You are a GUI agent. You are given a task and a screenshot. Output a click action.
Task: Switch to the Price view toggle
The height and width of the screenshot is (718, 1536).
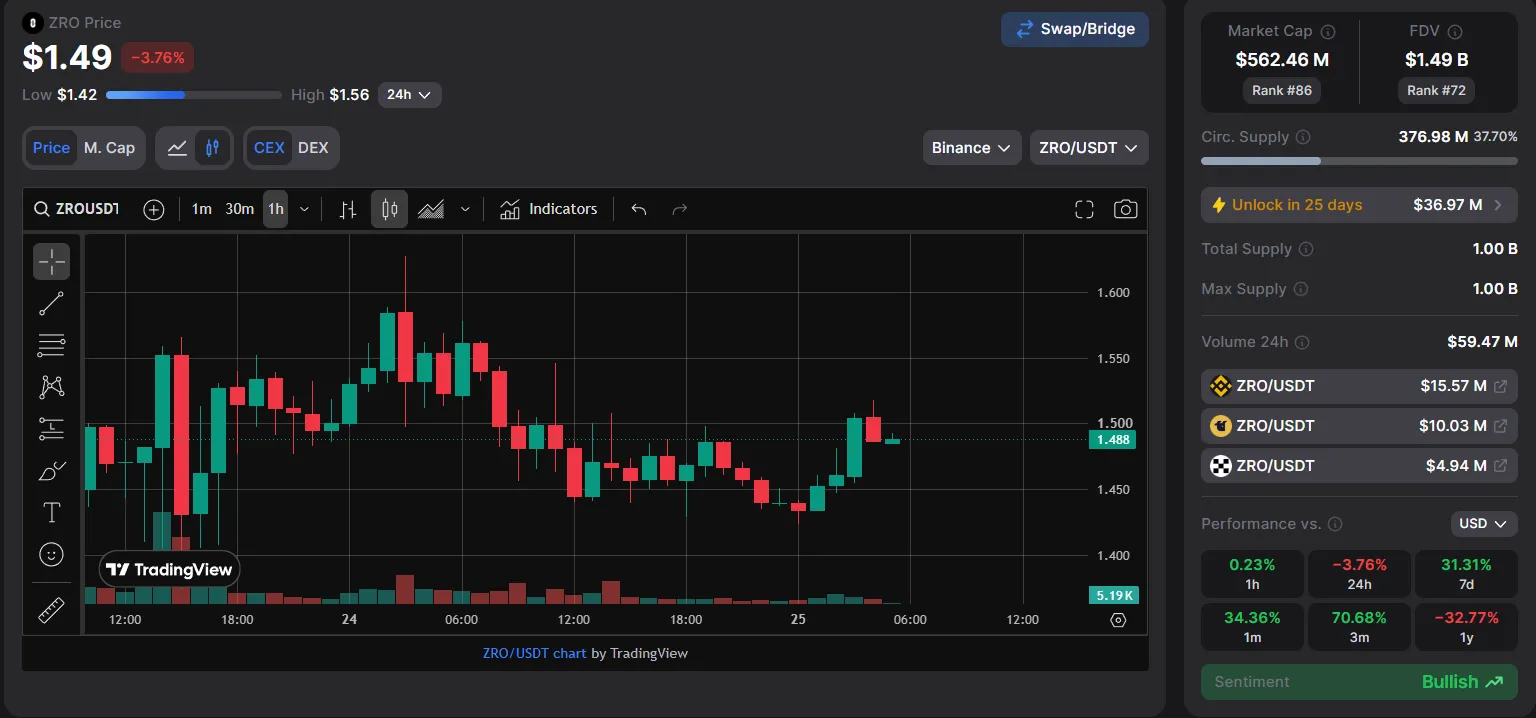[51, 148]
